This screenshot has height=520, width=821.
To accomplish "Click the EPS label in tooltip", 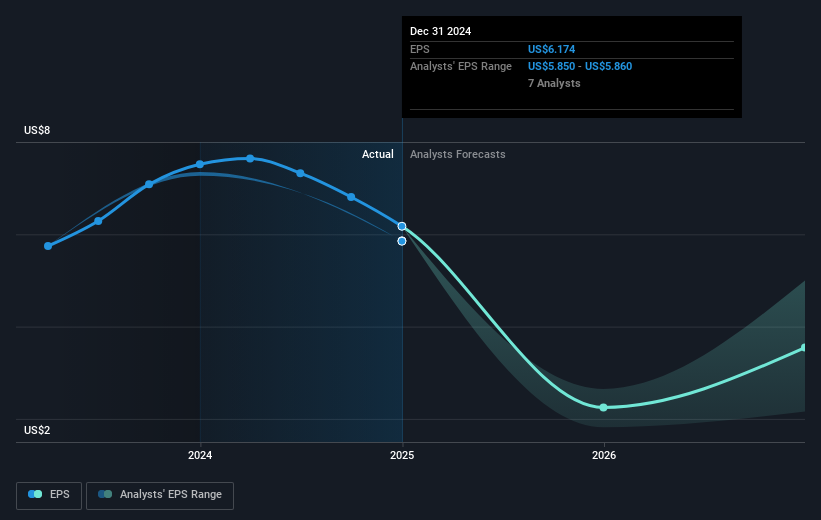I will 419,49.
